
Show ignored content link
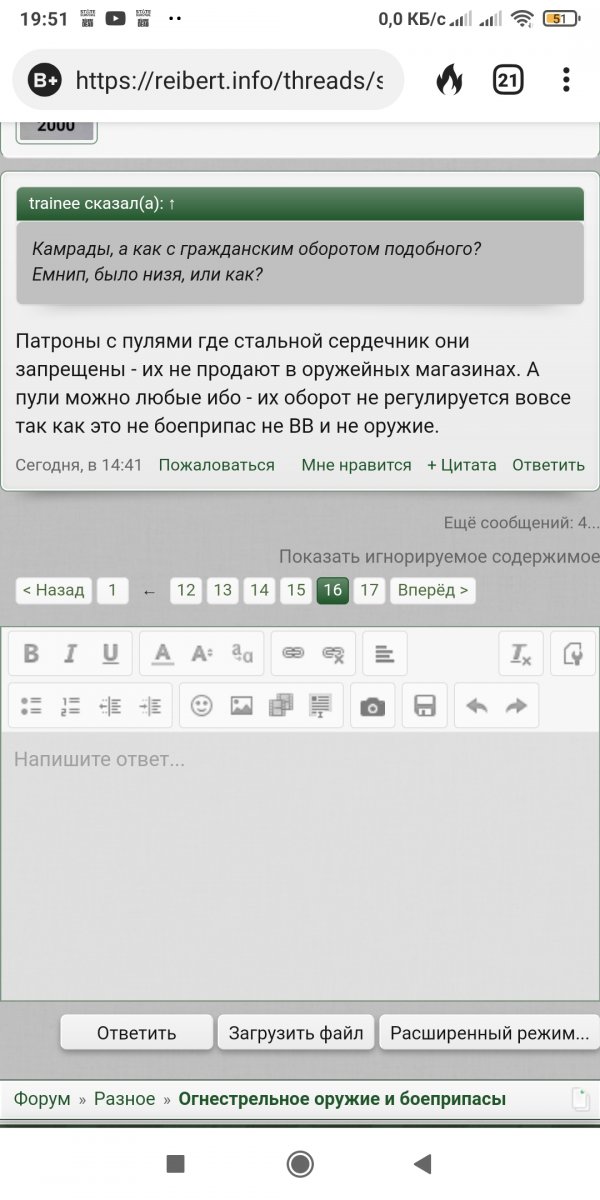coord(439,557)
